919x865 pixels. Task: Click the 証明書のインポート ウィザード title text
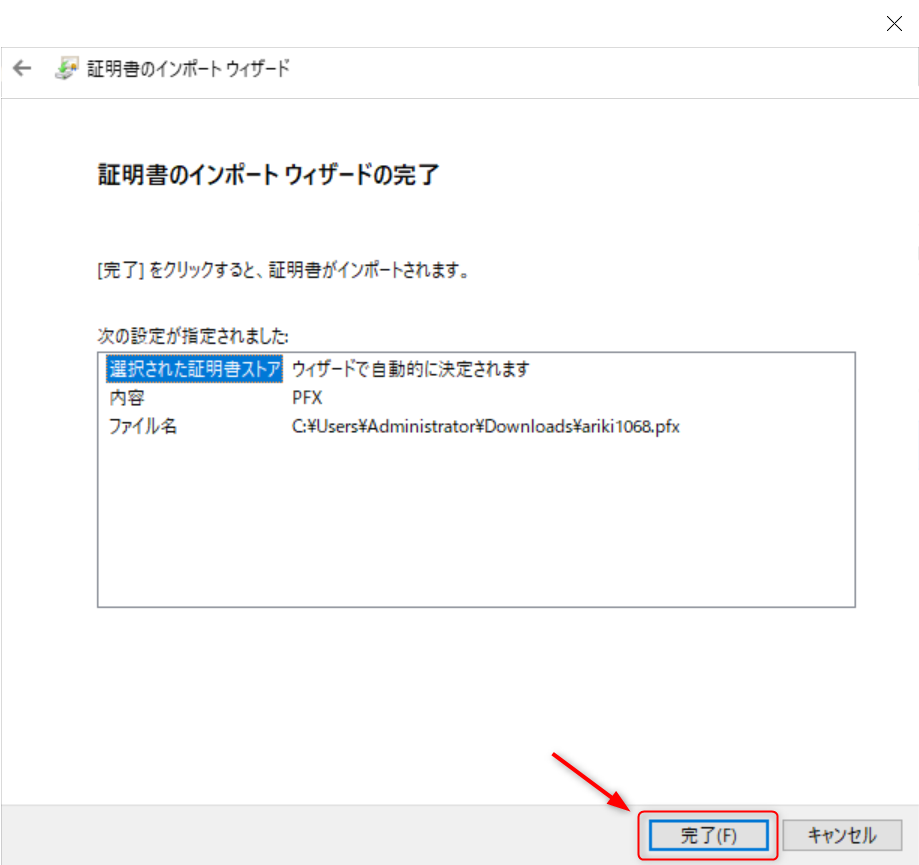(x=190, y=69)
